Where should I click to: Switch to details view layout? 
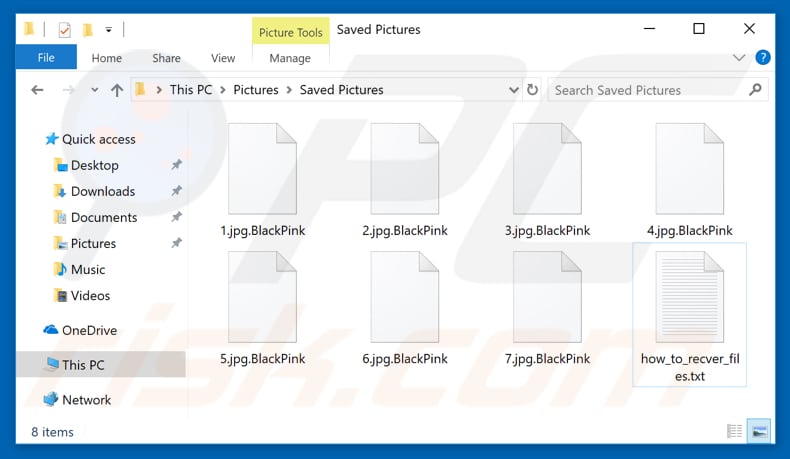pos(736,432)
